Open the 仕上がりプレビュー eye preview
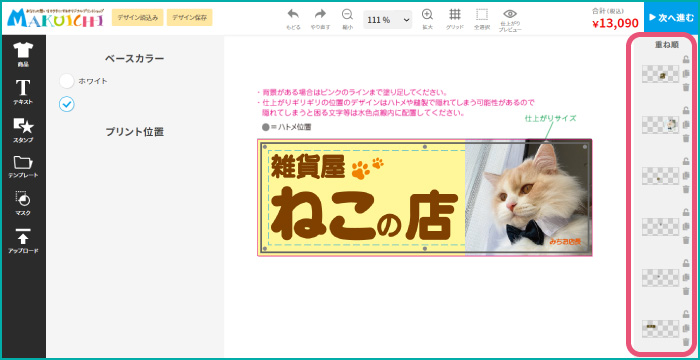This screenshot has height=360, width=700. pos(510,21)
